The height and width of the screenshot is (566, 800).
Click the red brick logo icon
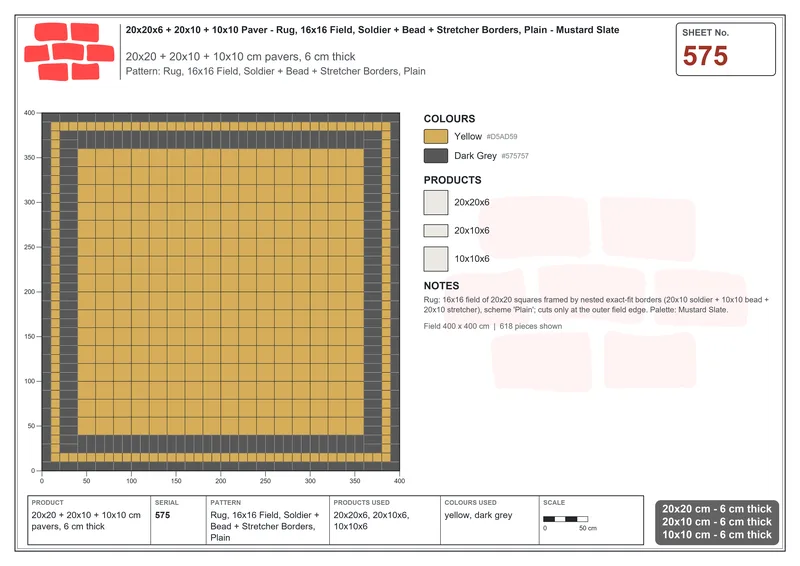coord(69,52)
